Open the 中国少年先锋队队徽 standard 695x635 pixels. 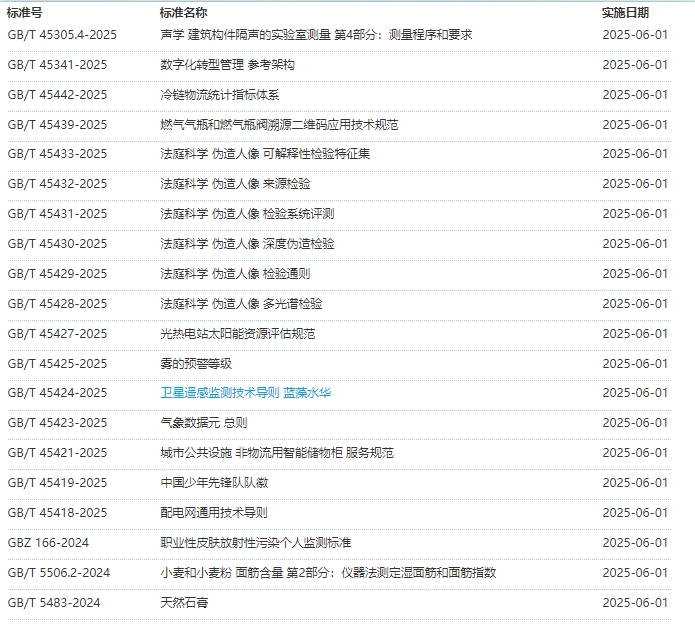[x=214, y=483]
